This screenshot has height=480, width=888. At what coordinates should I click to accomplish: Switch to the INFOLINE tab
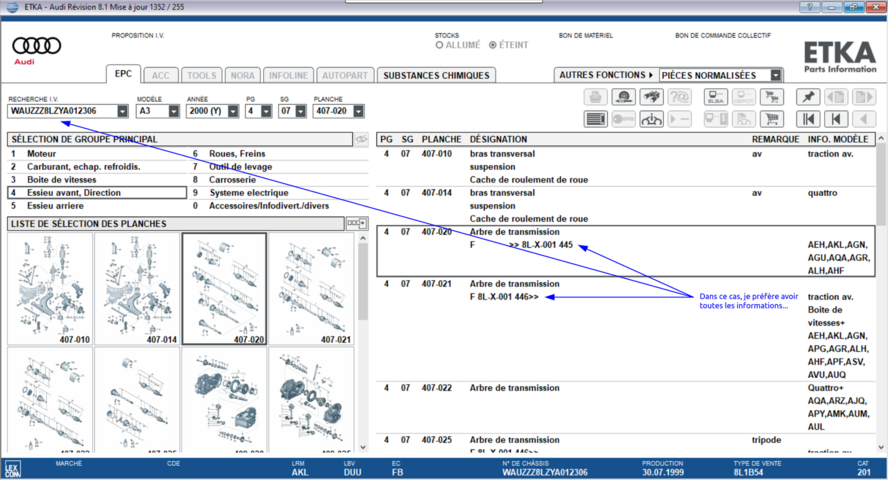288,75
